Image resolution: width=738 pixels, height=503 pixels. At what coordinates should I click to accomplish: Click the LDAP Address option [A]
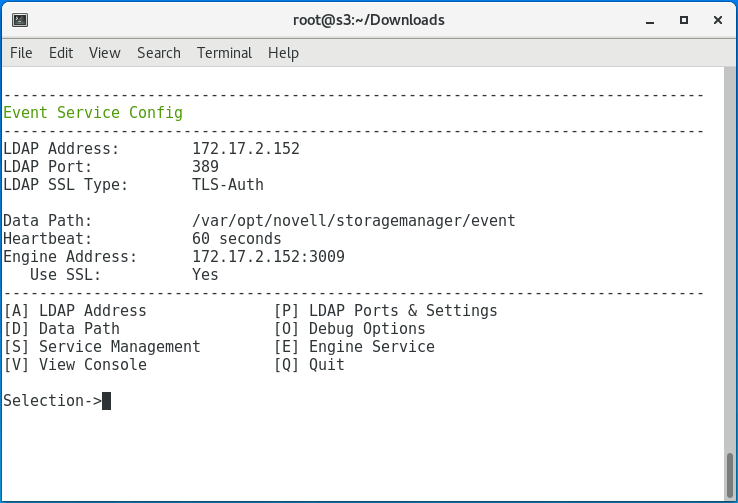pyautogui.click(x=75, y=311)
